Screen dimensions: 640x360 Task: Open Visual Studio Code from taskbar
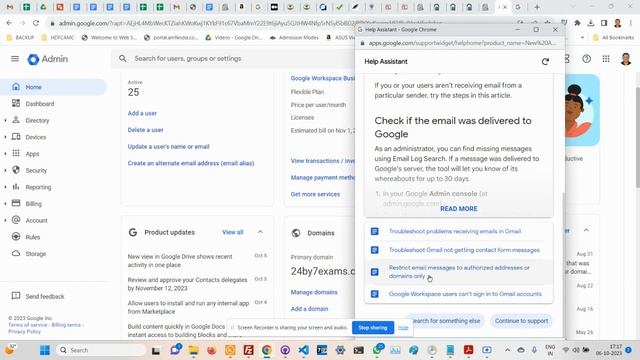(303, 350)
